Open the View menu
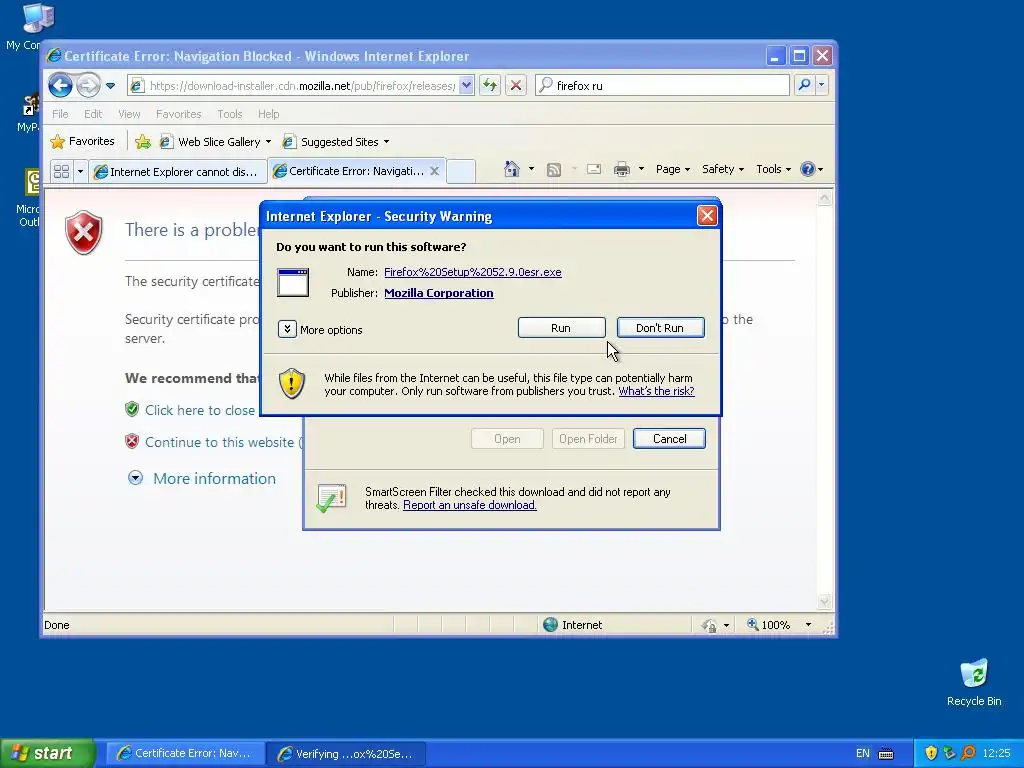 point(129,114)
